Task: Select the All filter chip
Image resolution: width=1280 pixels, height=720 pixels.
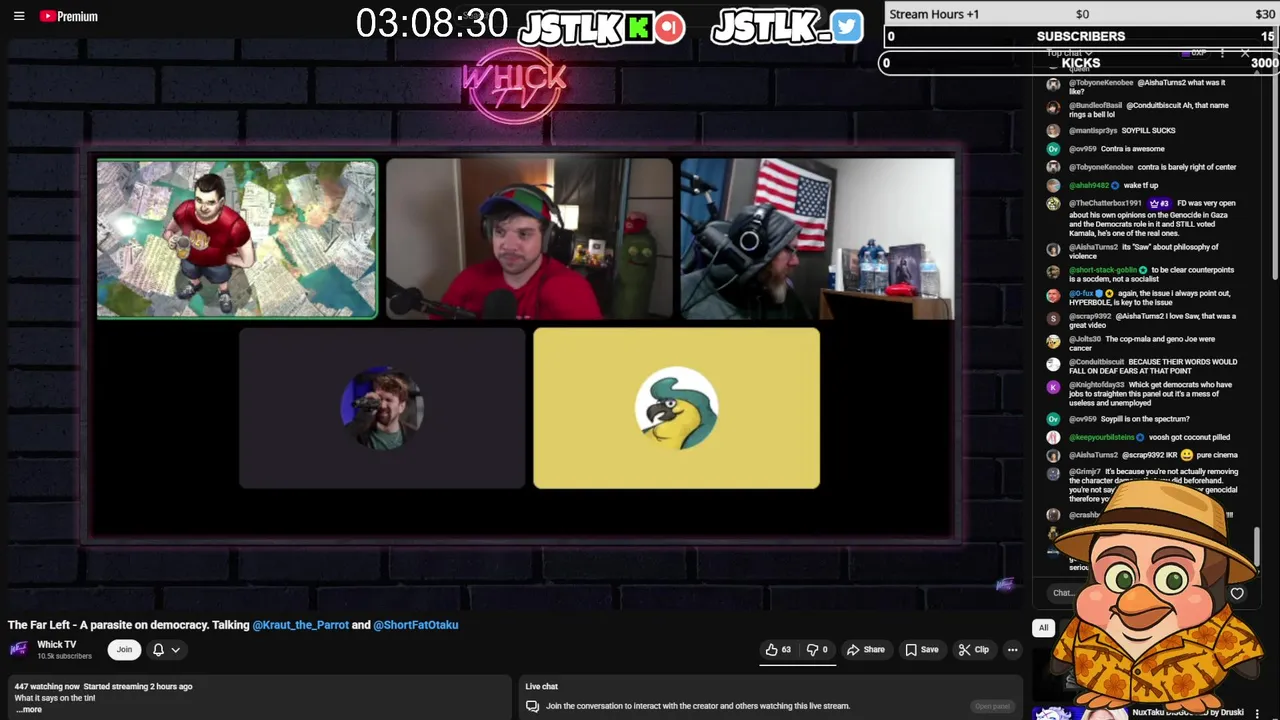Action: tap(1043, 628)
